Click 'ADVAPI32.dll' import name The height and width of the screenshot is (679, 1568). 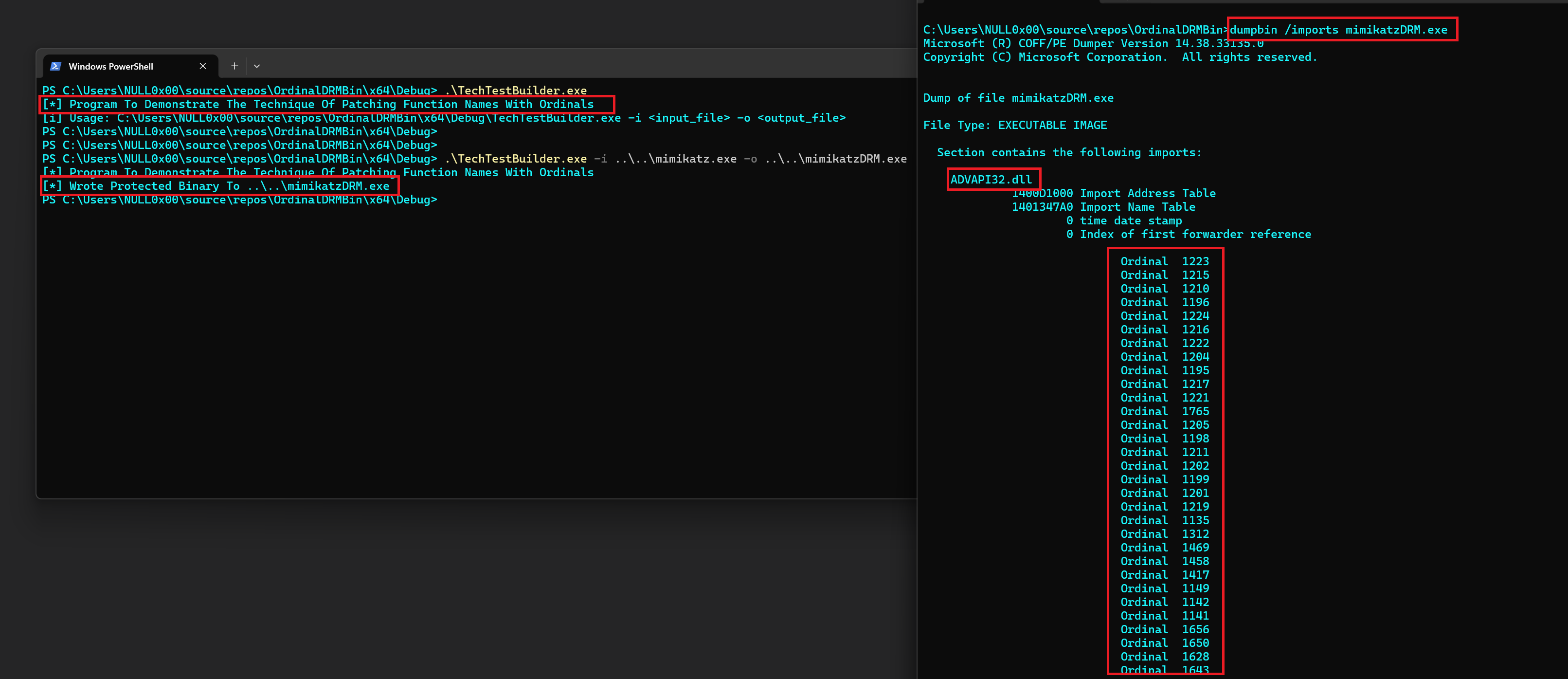click(991, 179)
